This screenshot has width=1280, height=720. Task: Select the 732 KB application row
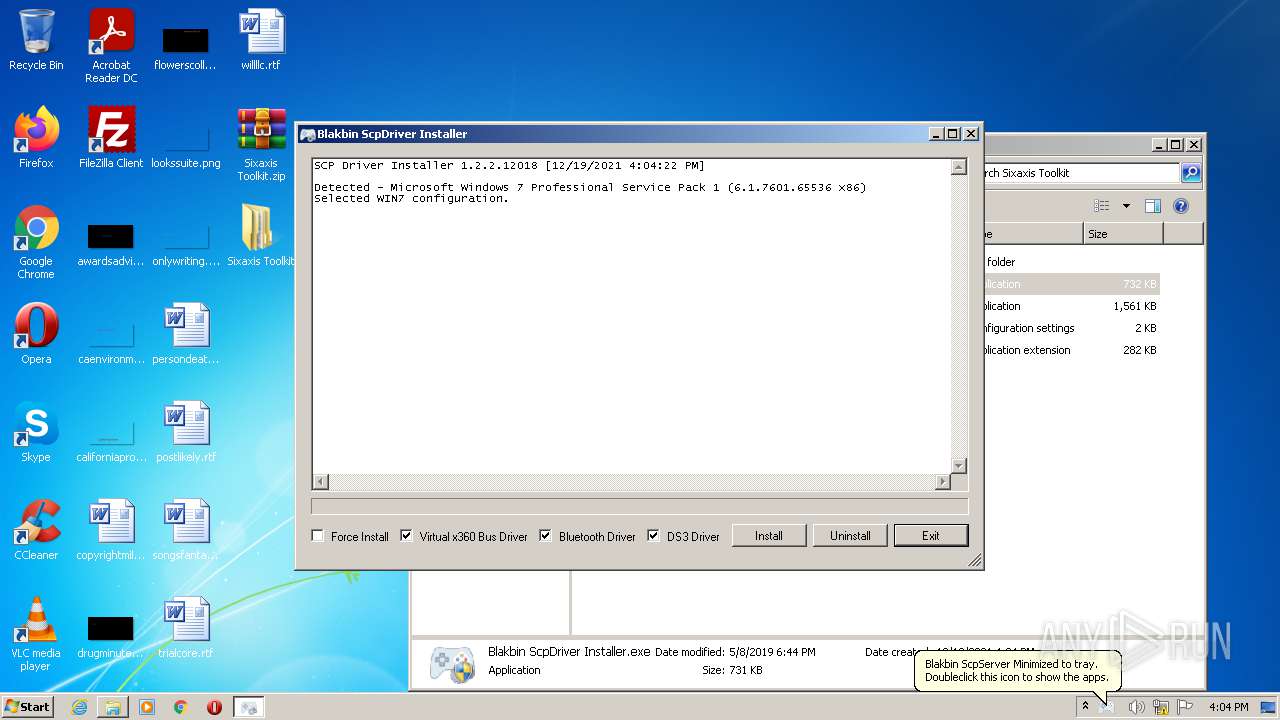pyautogui.click(x=1072, y=284)
